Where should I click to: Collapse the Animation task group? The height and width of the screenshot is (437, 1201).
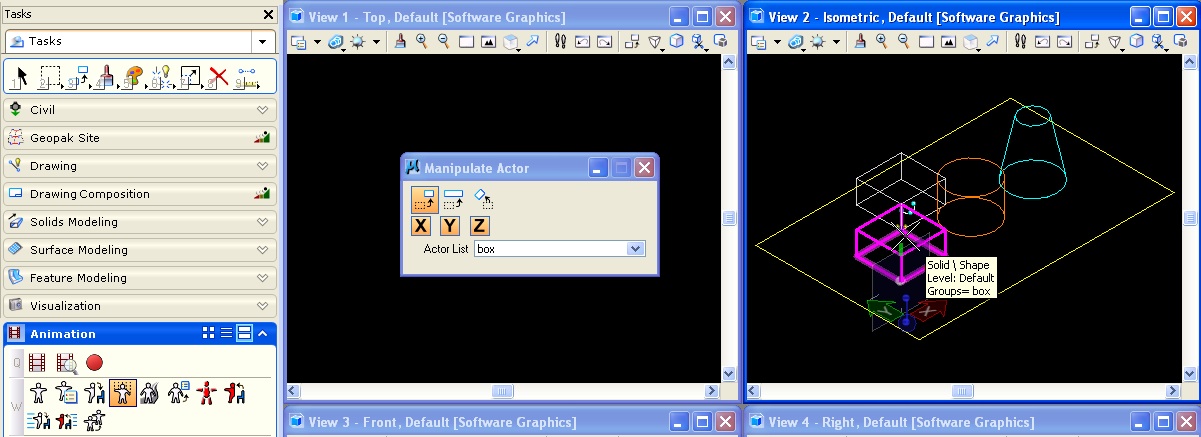click(x=262, y=333)
